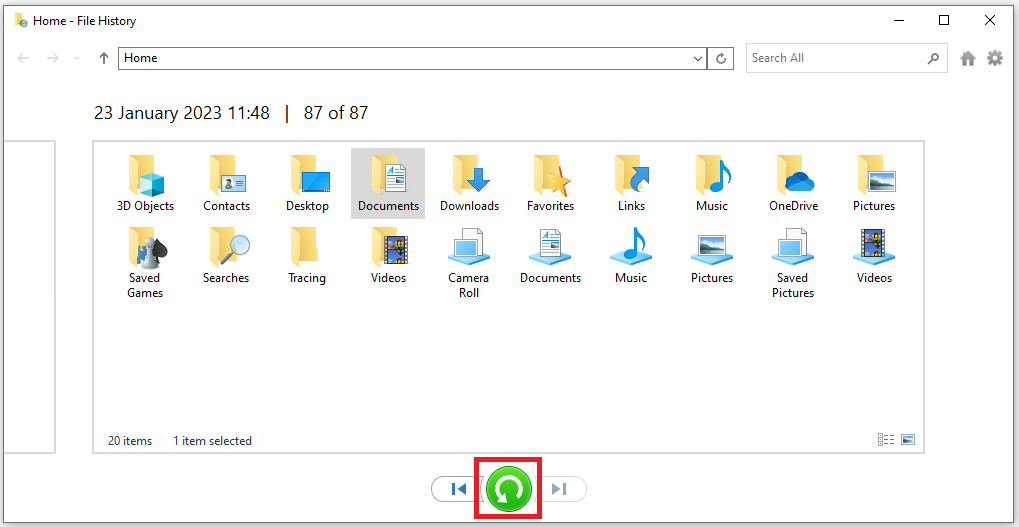
Task: Go to next backup version
Action: click(x=560, y=489)
